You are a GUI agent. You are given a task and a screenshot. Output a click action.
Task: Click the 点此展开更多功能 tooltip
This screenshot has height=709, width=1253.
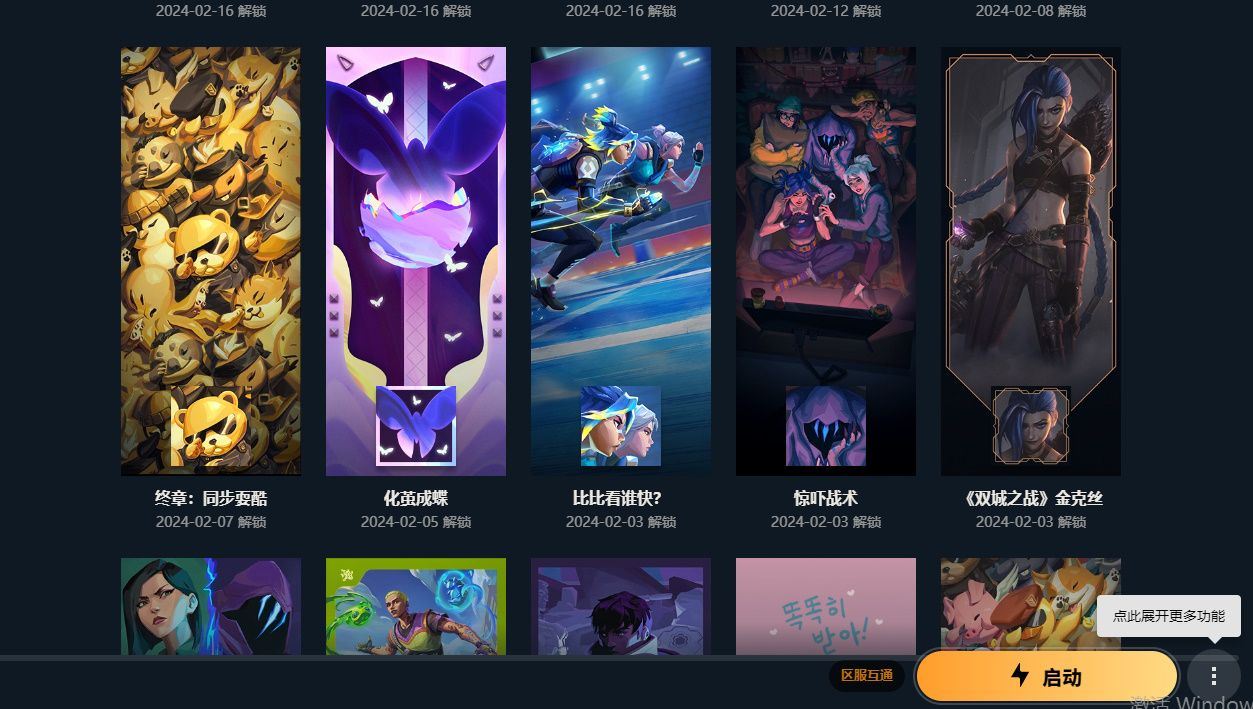point(1168,616)
